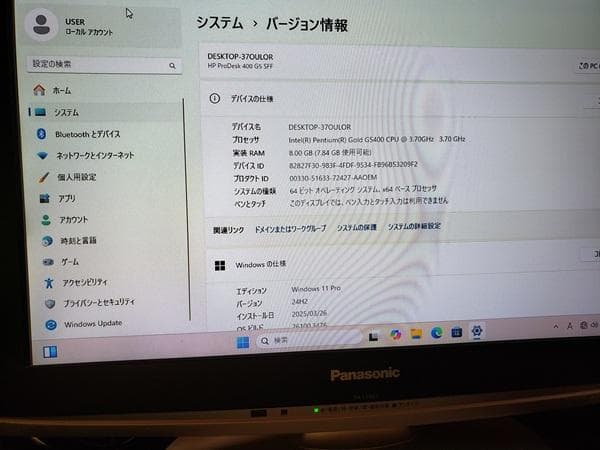Click the システム breadcrumb in the header
600x450 pixels.
(x=220, y=23)
